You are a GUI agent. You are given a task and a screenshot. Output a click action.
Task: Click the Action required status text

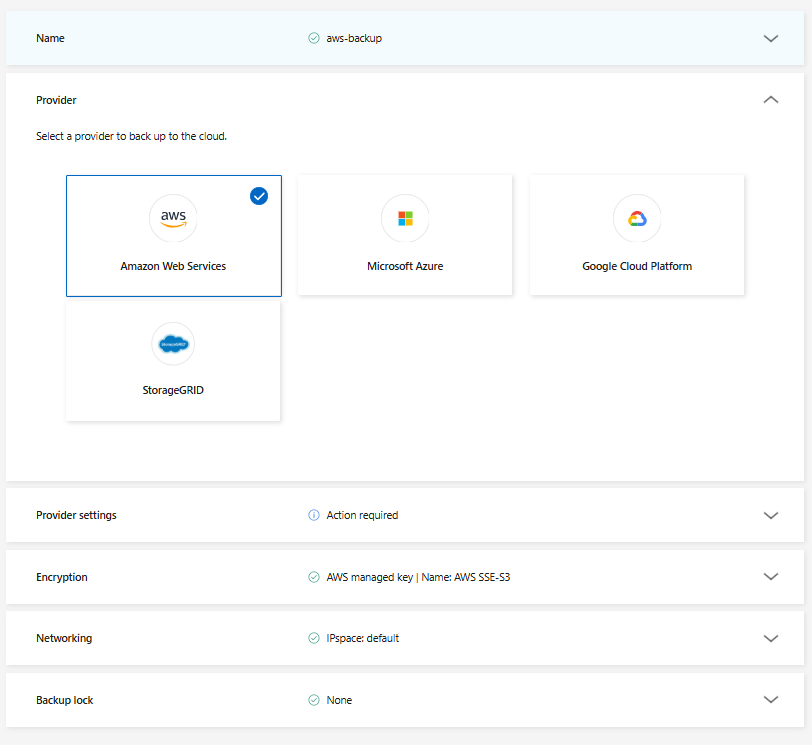(362, 516)
